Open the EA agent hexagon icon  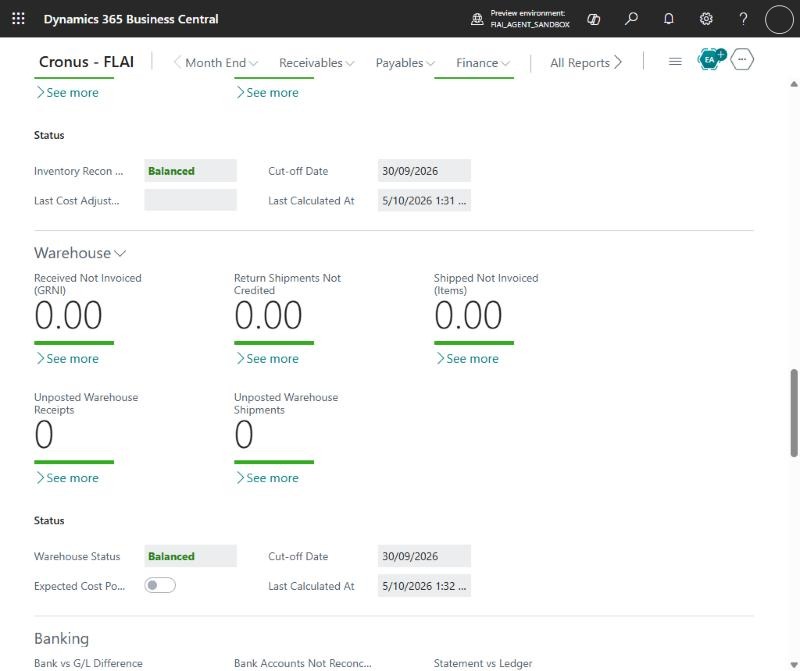(711, 60)
